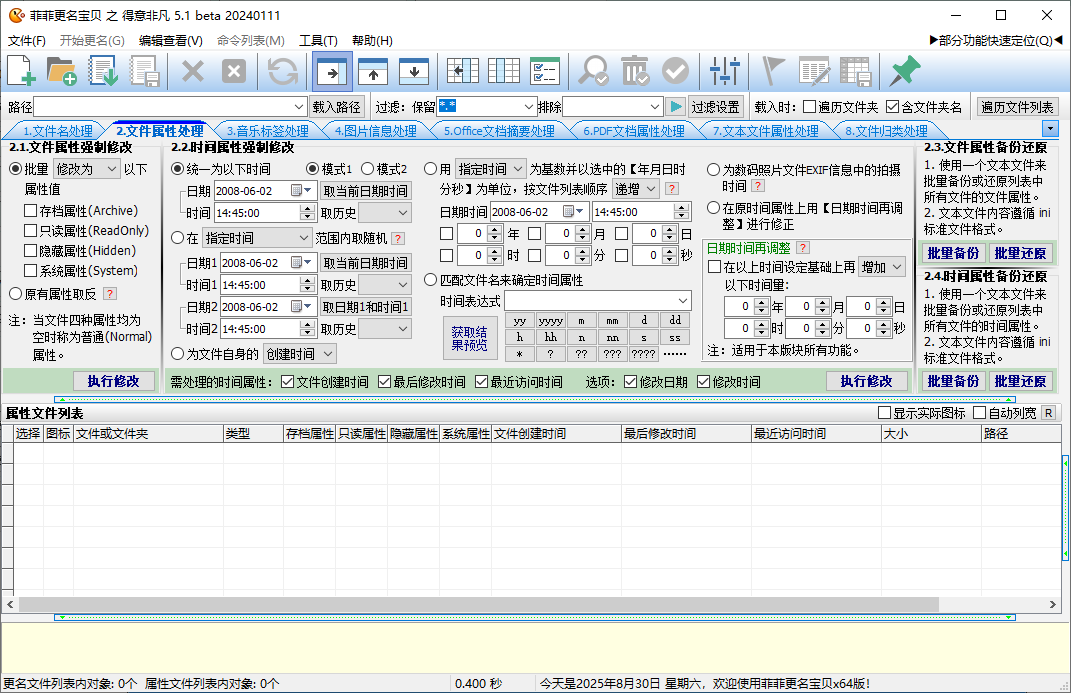This screenshot has width=1071, height=693.
Task: Open the 修改为 dropdown in batch section
Action: pyautogui.click(x=86, y=169)
